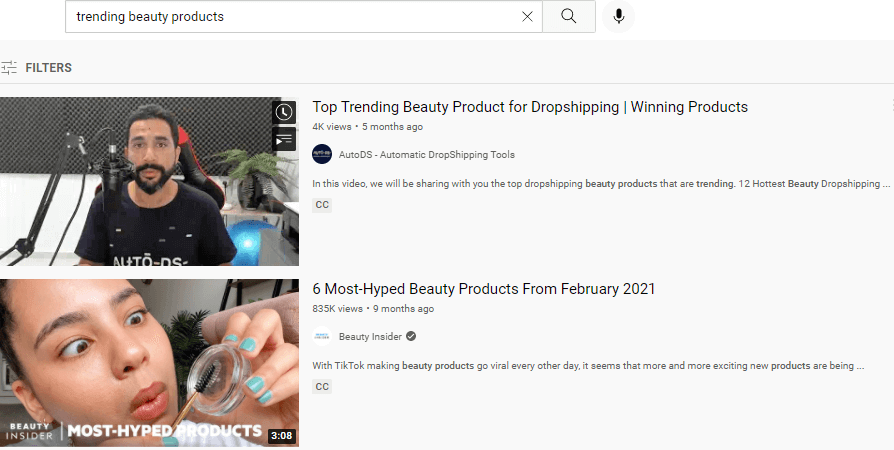The image size is (894, 450).
Task: Click the '9 months ago' text
Action: tap(404, 309)
